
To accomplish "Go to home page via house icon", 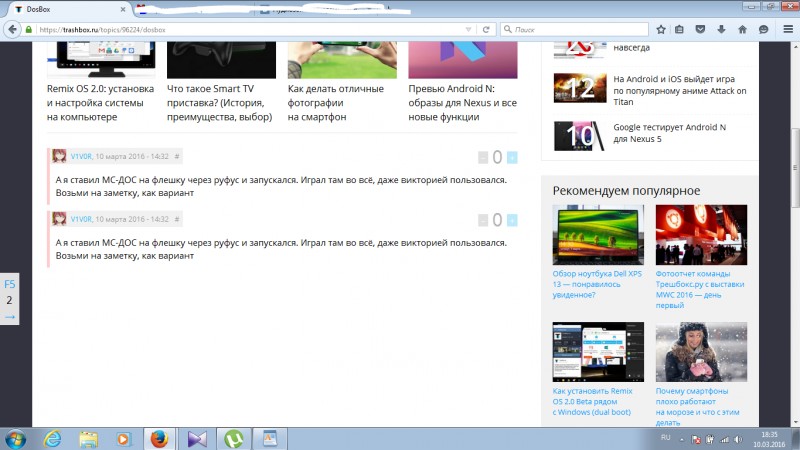I will 742,30.
